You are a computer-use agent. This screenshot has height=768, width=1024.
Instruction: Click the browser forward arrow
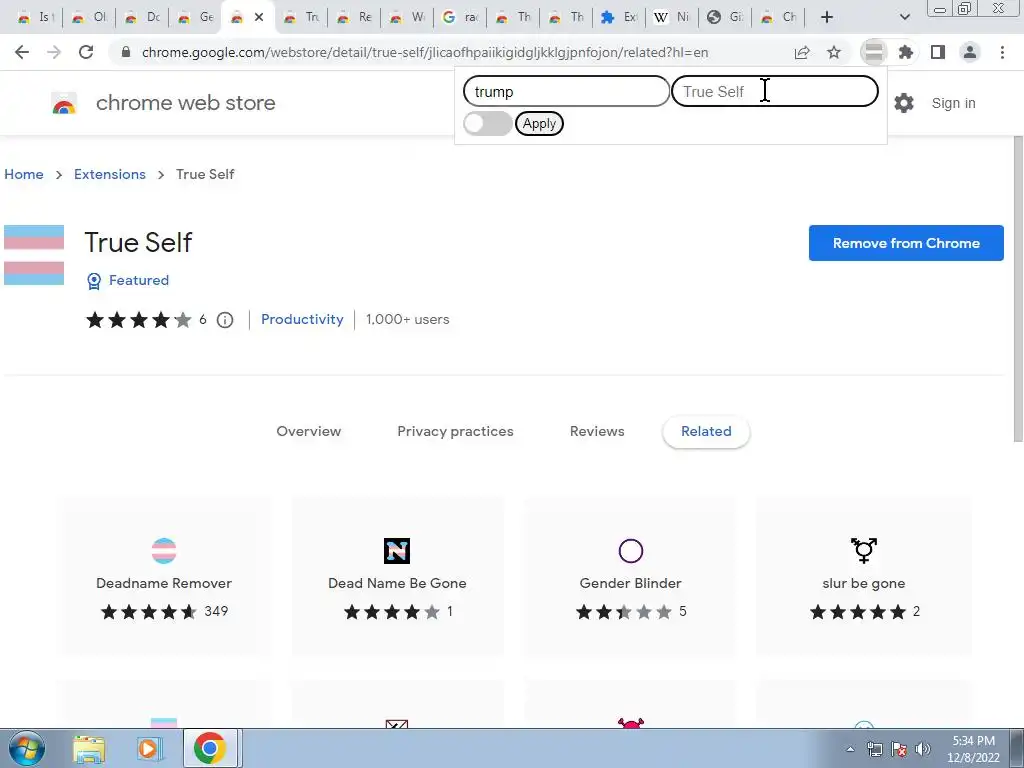coord(54,52)
